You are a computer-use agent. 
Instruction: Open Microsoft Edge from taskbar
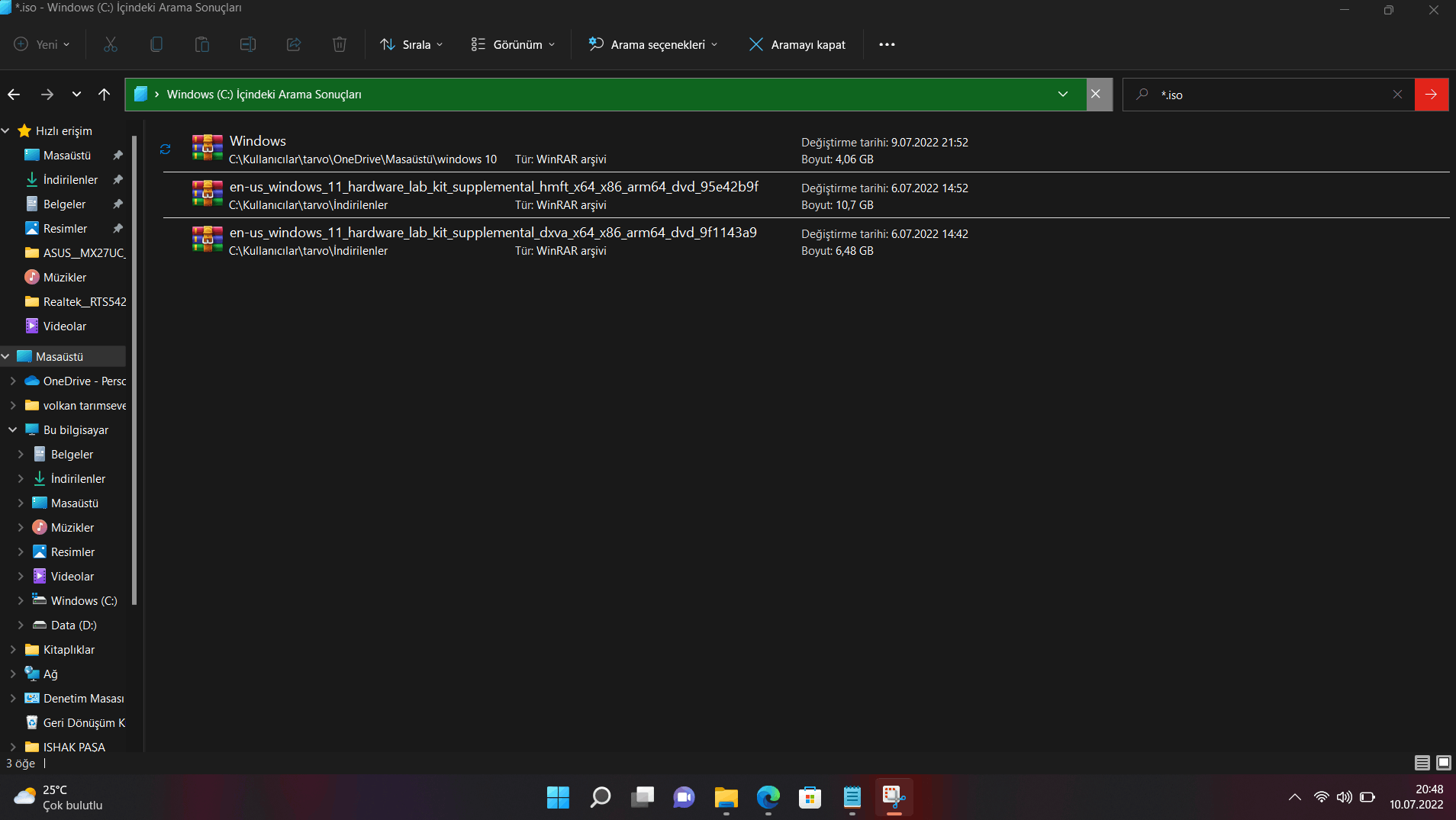tap(768, 797)
